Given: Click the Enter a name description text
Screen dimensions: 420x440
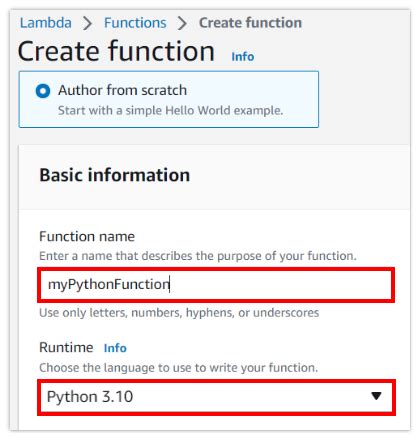Looking at the screenshot, I should (198, 256).
